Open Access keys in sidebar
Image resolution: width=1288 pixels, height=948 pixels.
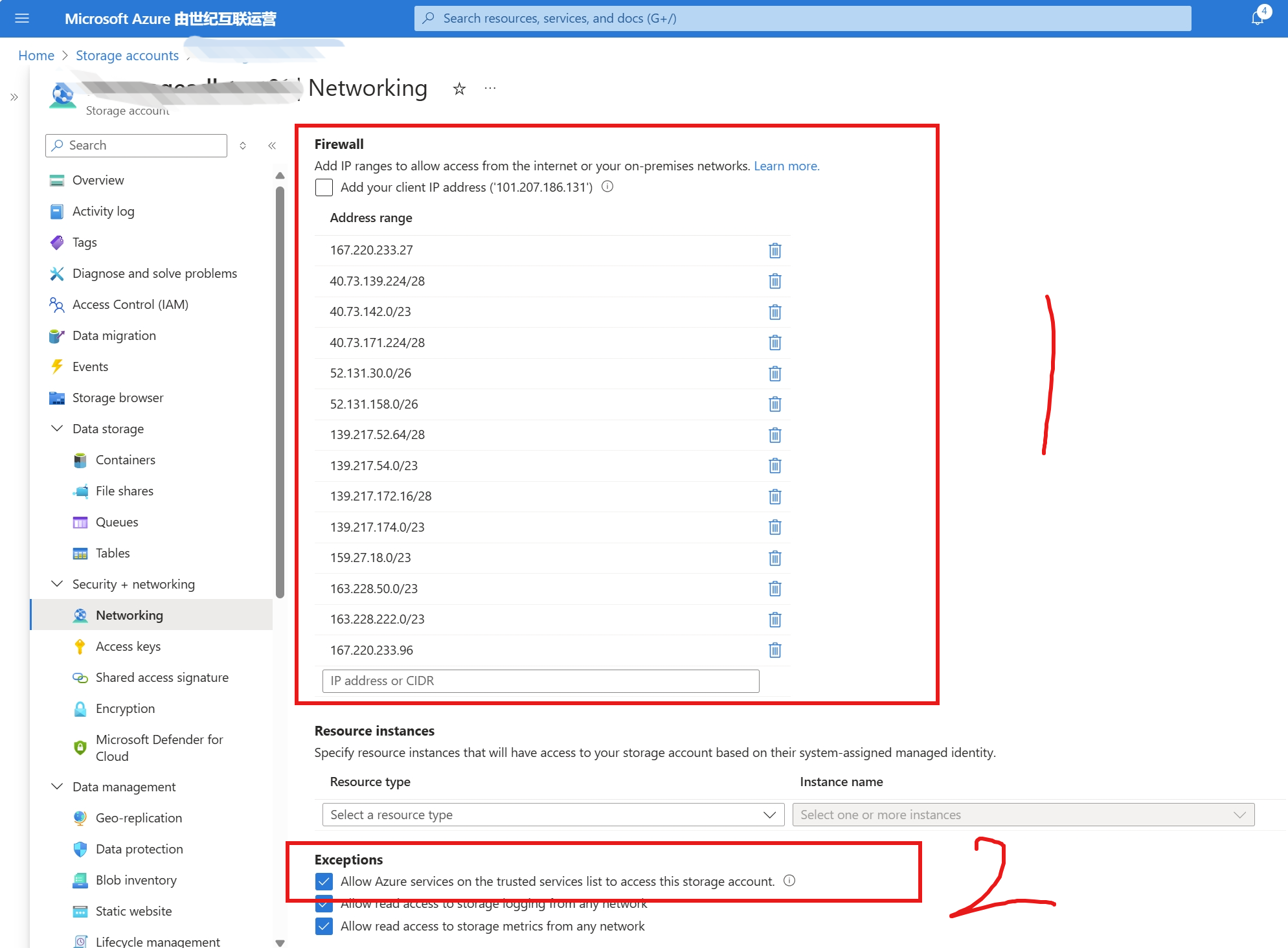click(128, 646)
